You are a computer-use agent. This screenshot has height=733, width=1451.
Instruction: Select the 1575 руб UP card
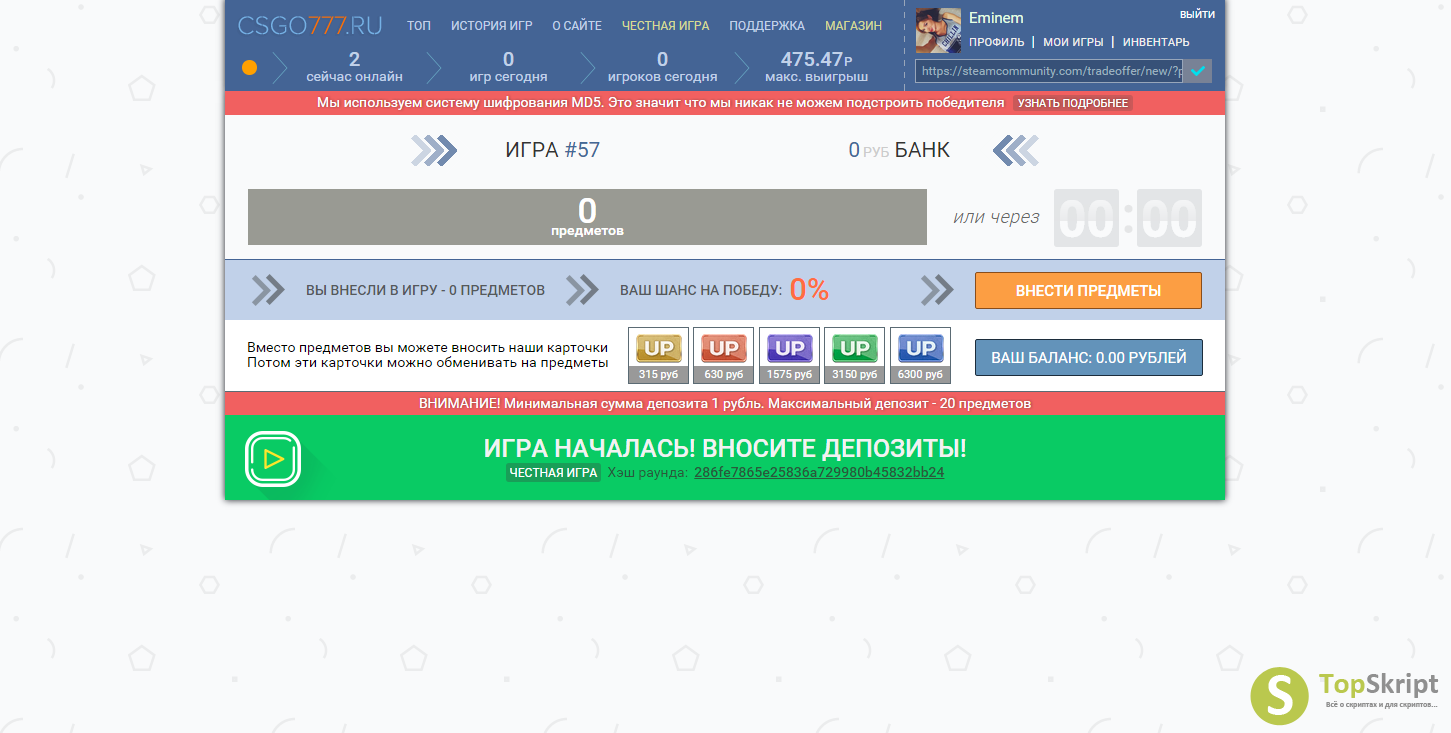[x=789, y=355]
